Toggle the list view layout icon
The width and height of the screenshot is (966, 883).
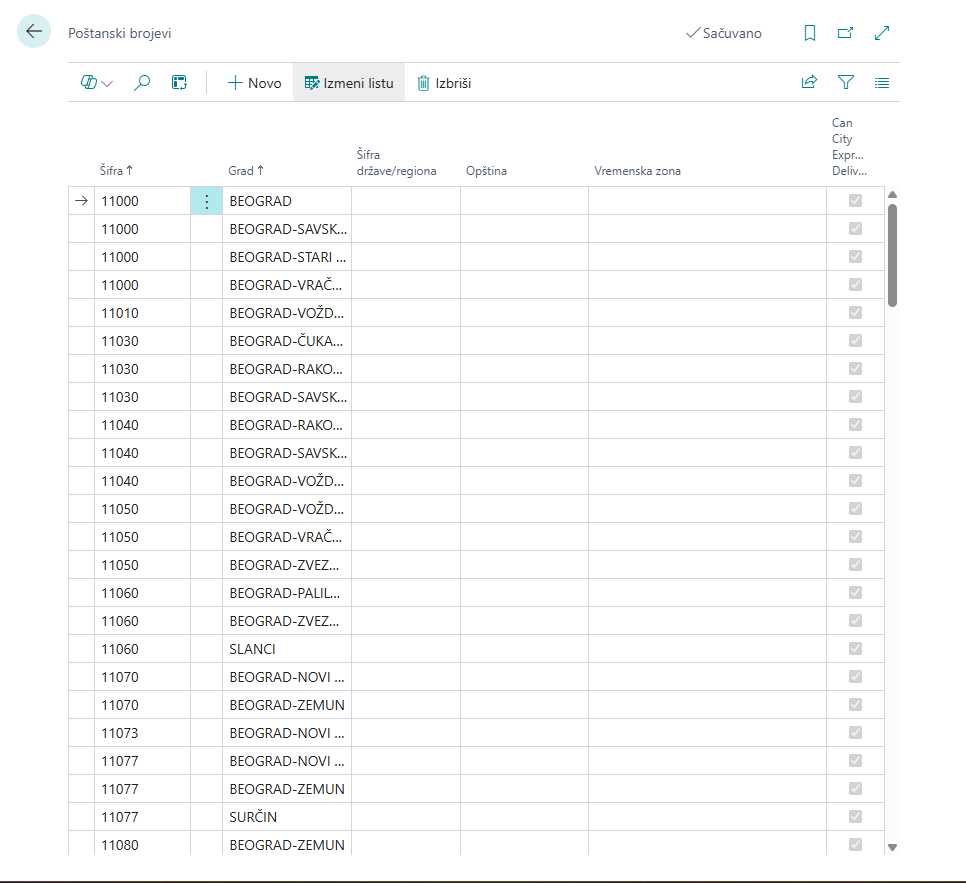[x=882, y=83]
